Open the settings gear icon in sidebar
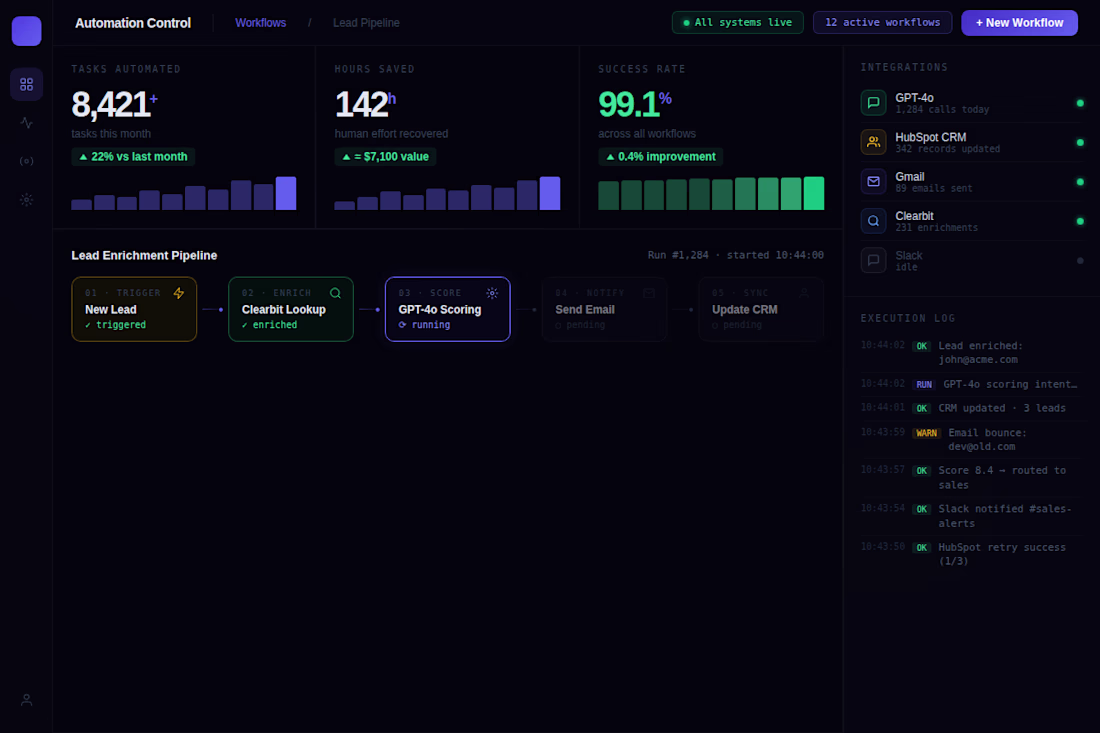This screenshot has width=1100, height=733. 27,200
